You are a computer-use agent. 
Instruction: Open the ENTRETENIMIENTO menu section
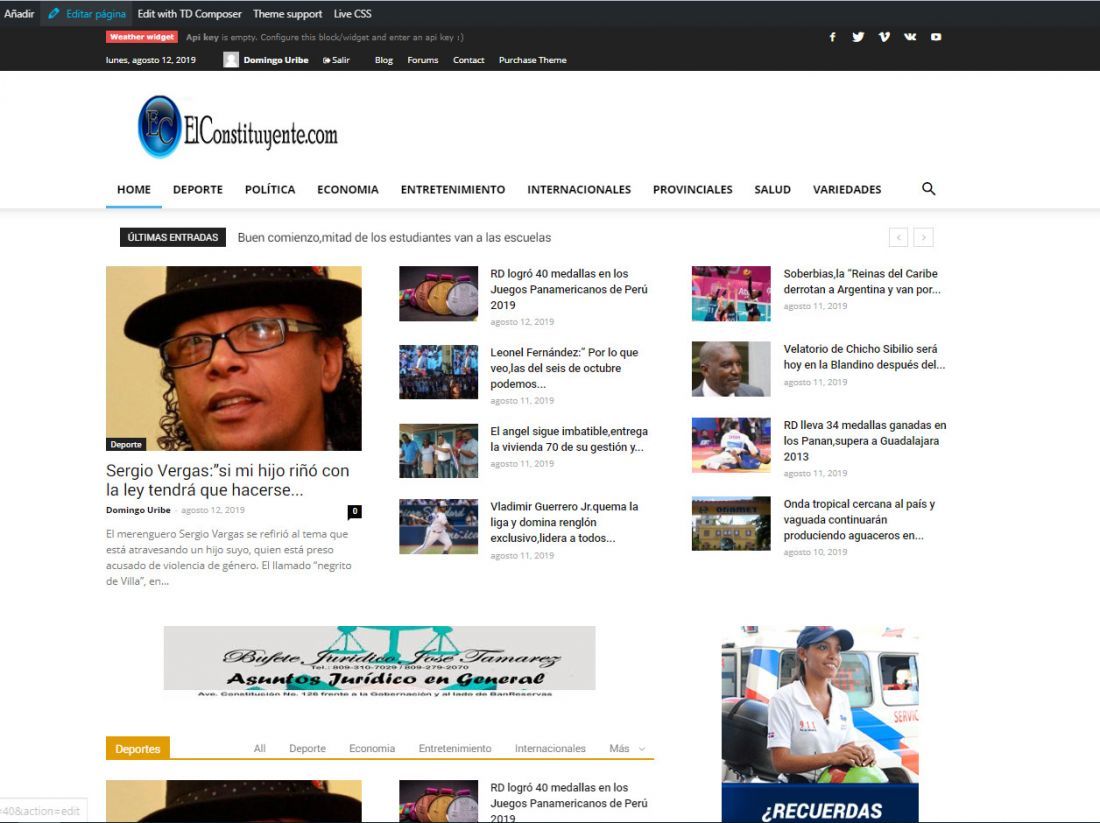(x=453, y=189)
